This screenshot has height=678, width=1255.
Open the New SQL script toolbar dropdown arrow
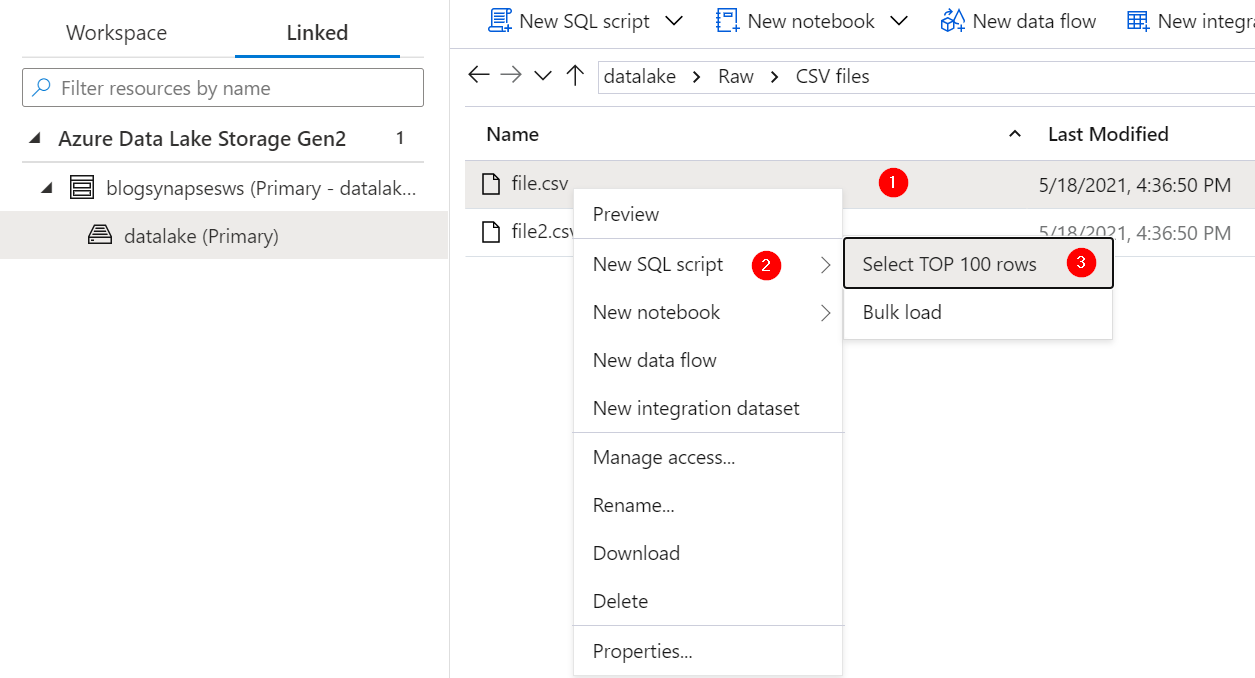(x=674, y=21)
